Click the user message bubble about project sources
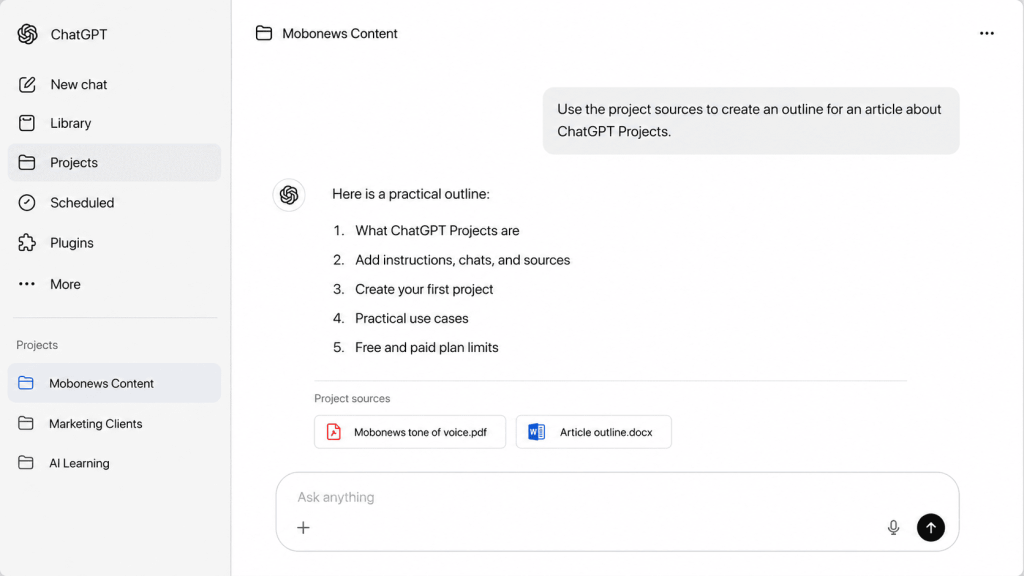This screenshot has height=576, width=1024. 751,121
